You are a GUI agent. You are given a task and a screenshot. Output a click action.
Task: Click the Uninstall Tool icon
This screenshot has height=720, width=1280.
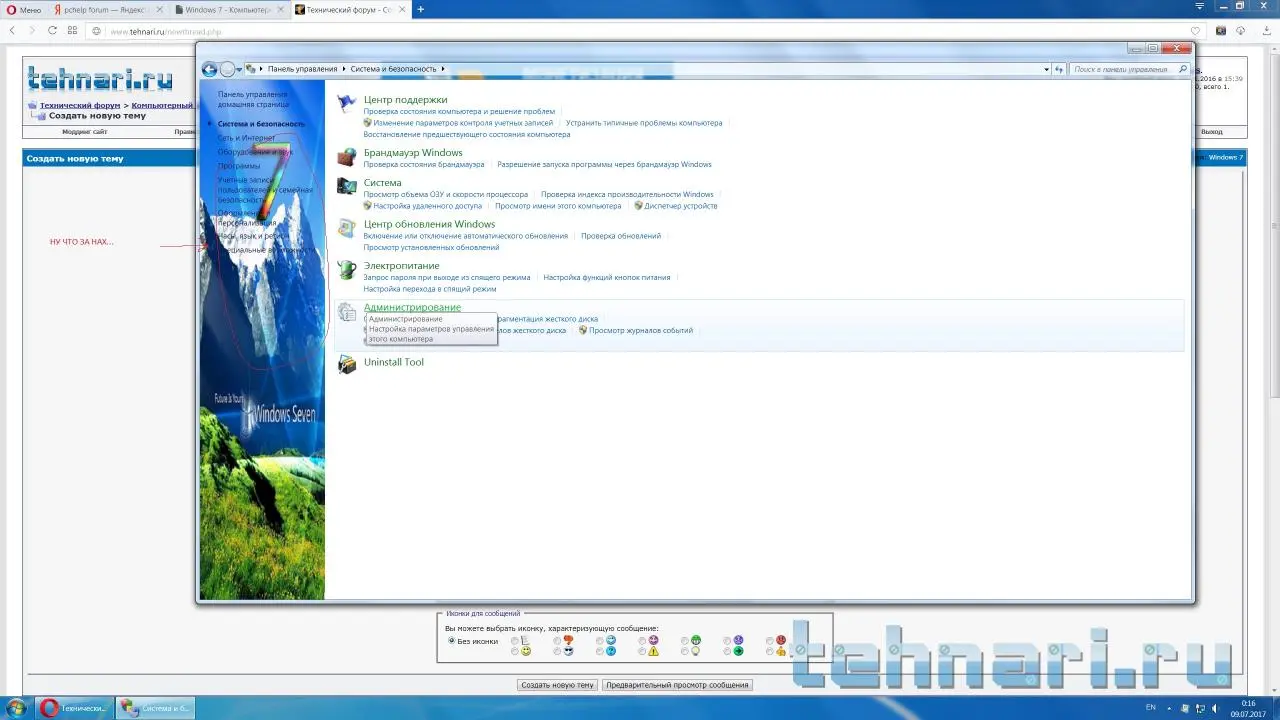(x=346, y=365)
